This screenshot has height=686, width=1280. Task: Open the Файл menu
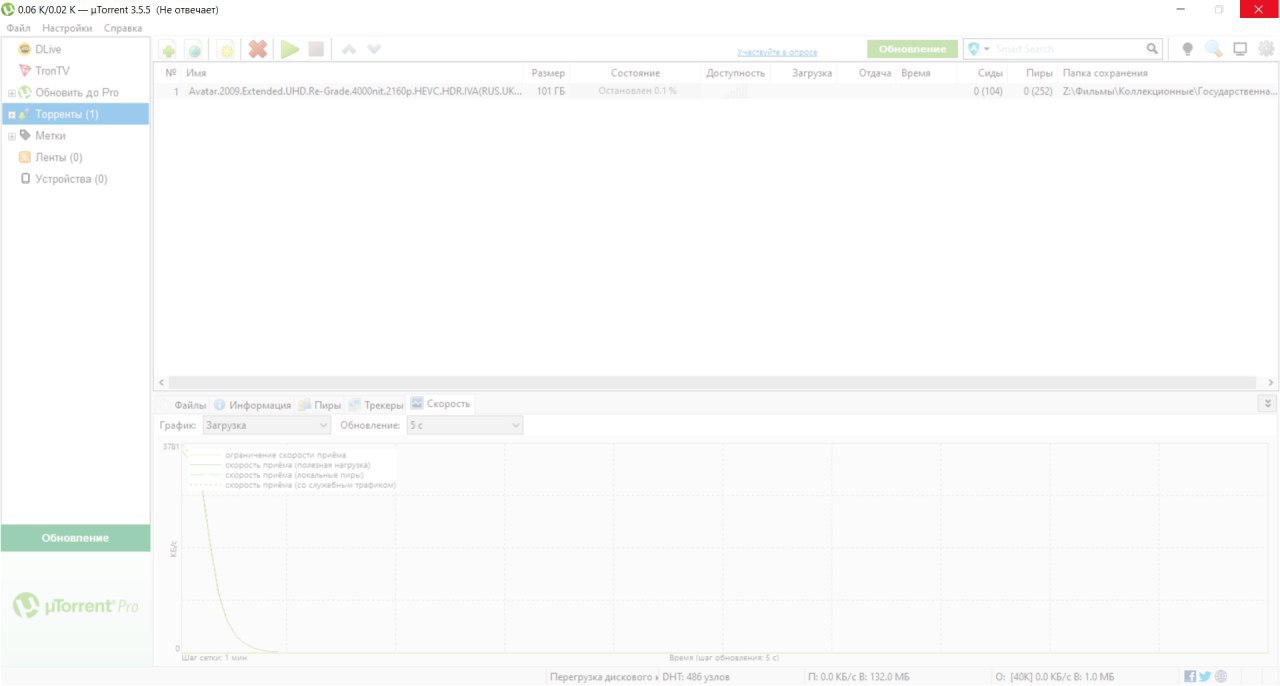pyautogui.click(x=18, y=28)
